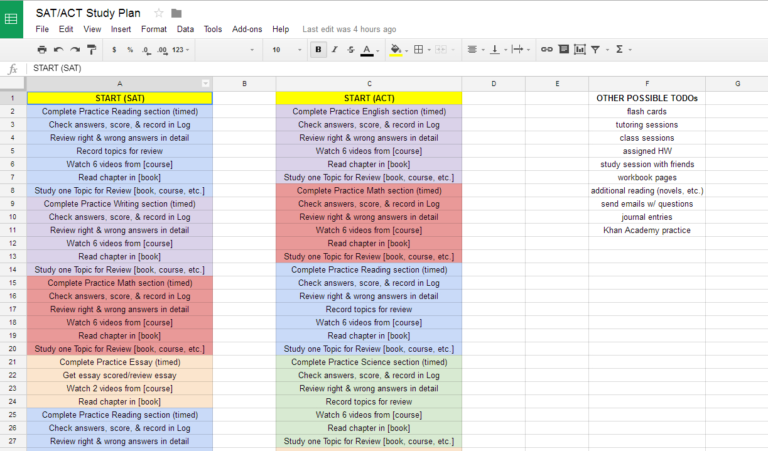Toggle bold formatting
The height and width of the screenshot is (451, 768).
318,49
